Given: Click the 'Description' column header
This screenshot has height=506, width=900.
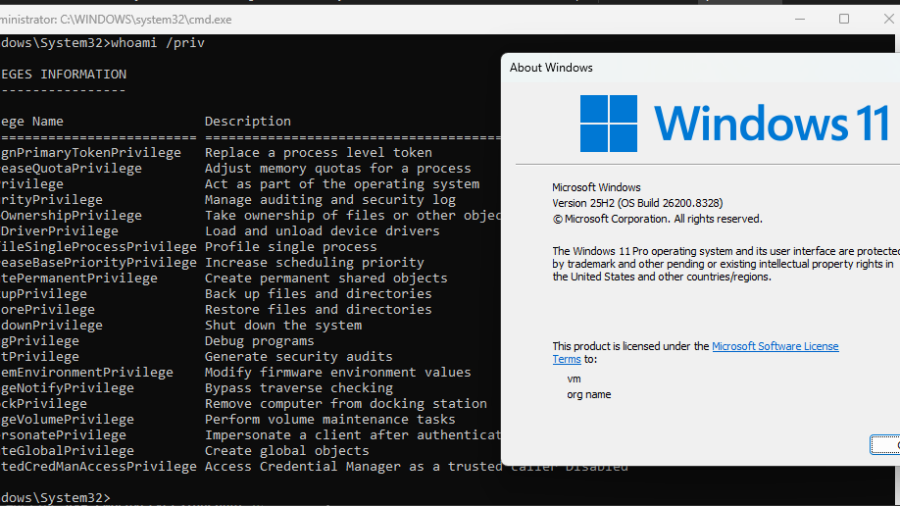Looking at the screenshot, I should (248, 121).
